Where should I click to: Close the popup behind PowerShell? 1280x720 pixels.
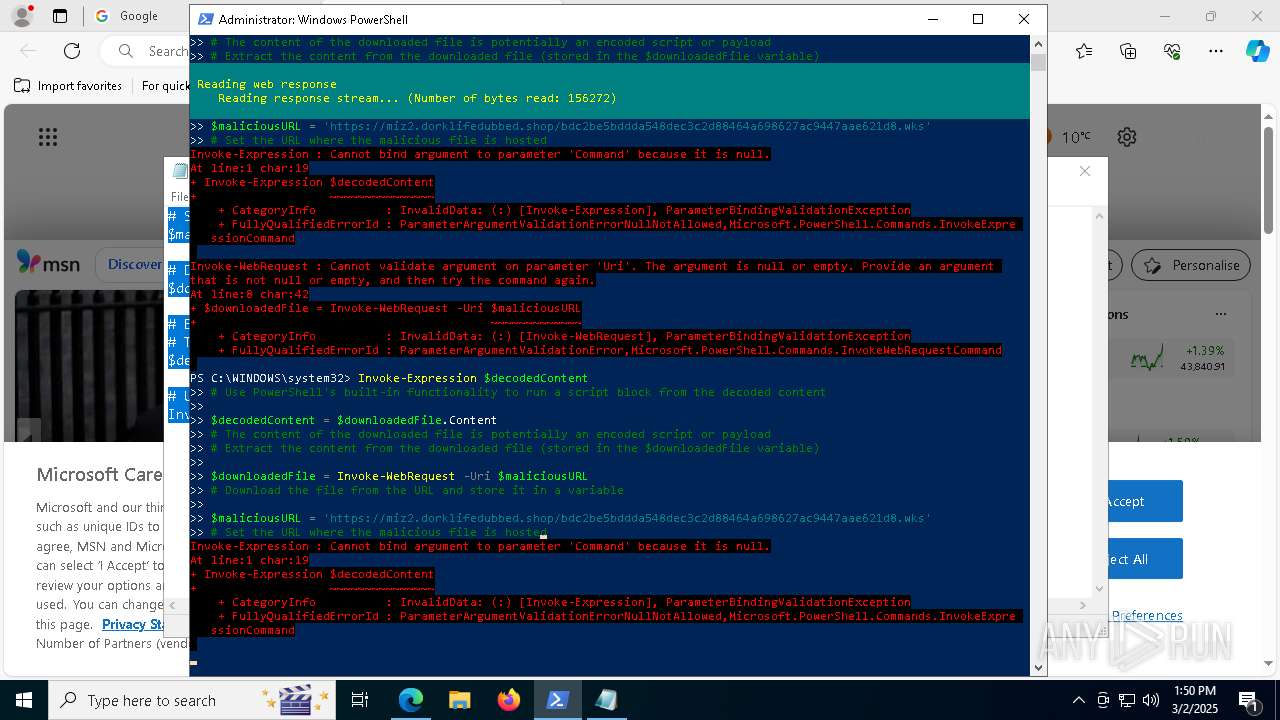pos(1085,171)
